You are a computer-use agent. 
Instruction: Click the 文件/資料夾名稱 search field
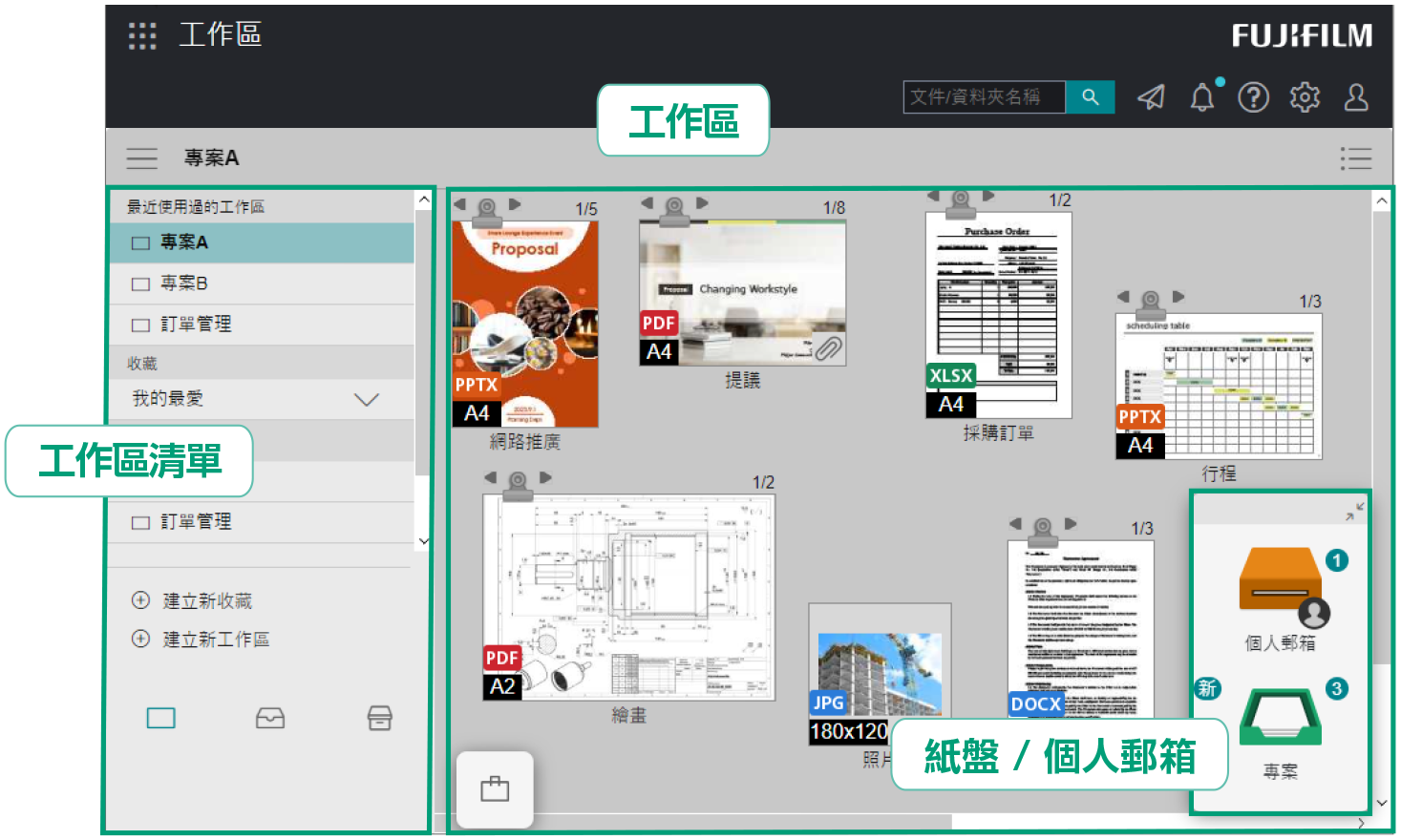click(984, 96)
